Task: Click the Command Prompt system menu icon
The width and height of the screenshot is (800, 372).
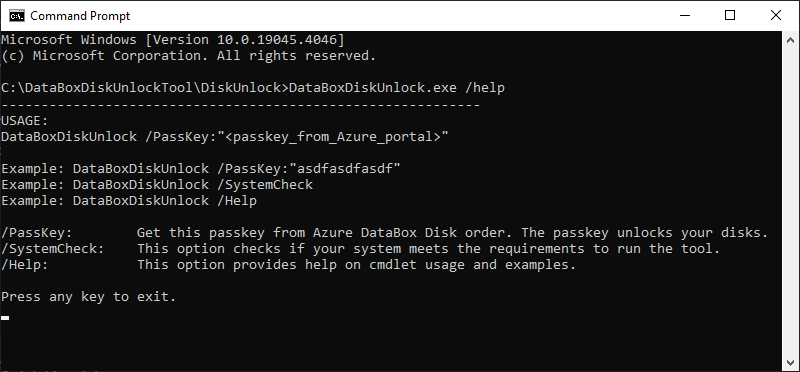Action: point(17,16)
